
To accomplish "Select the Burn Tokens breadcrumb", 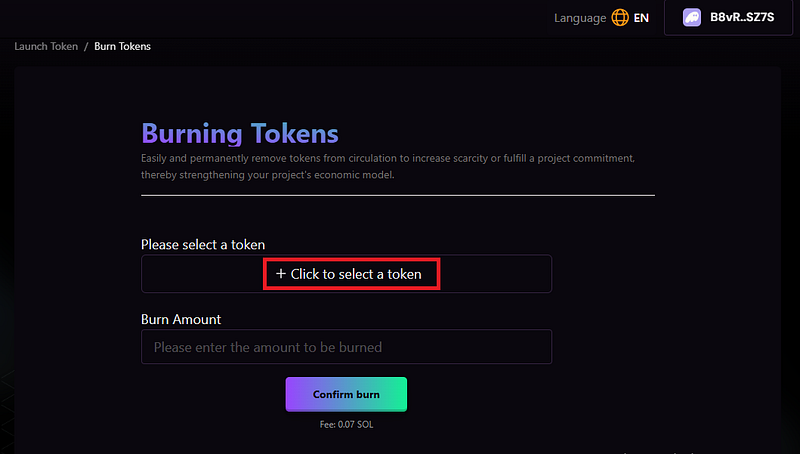I will [x=123, y=47].
